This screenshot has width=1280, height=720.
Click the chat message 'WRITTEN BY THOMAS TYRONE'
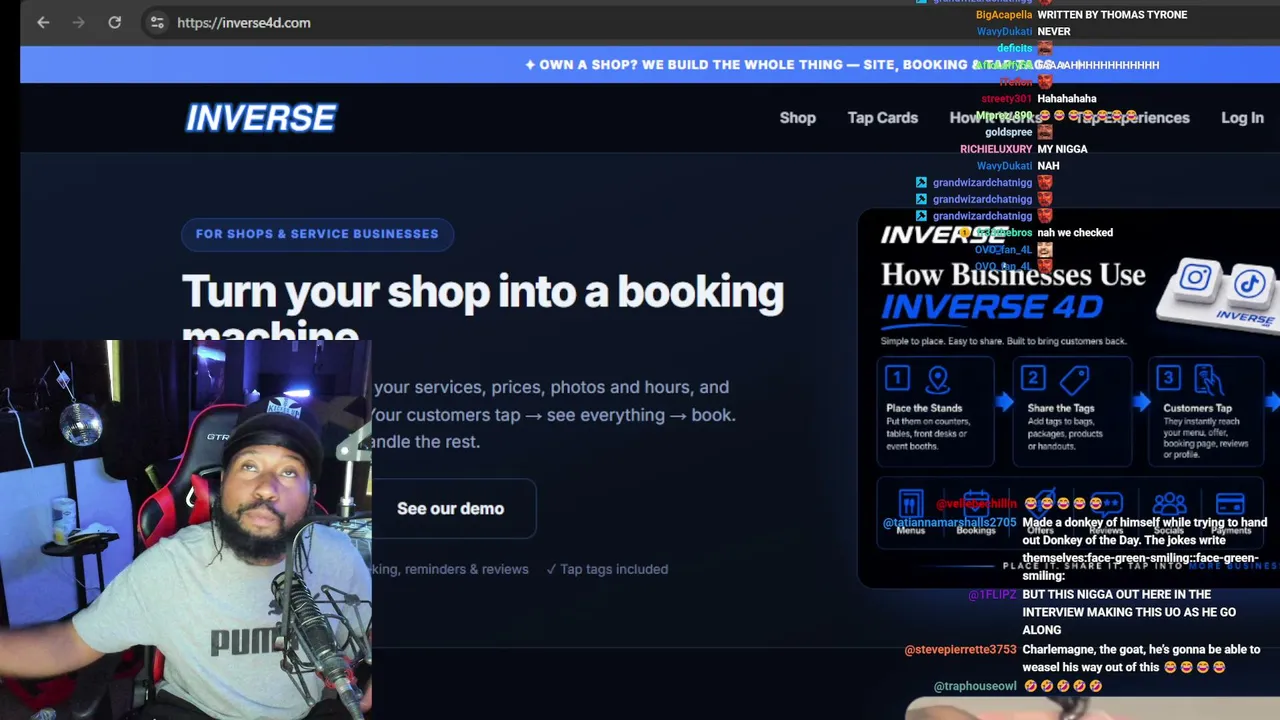point(1112,15)
